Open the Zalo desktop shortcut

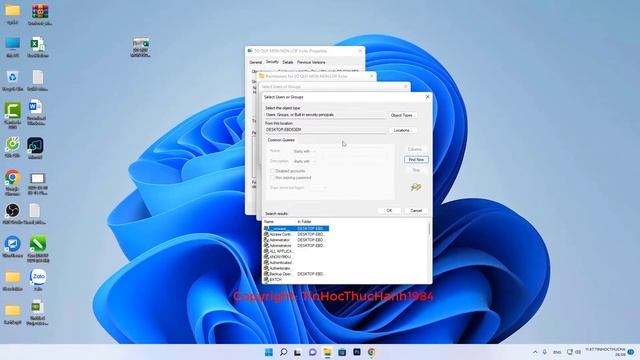(38, 280)
